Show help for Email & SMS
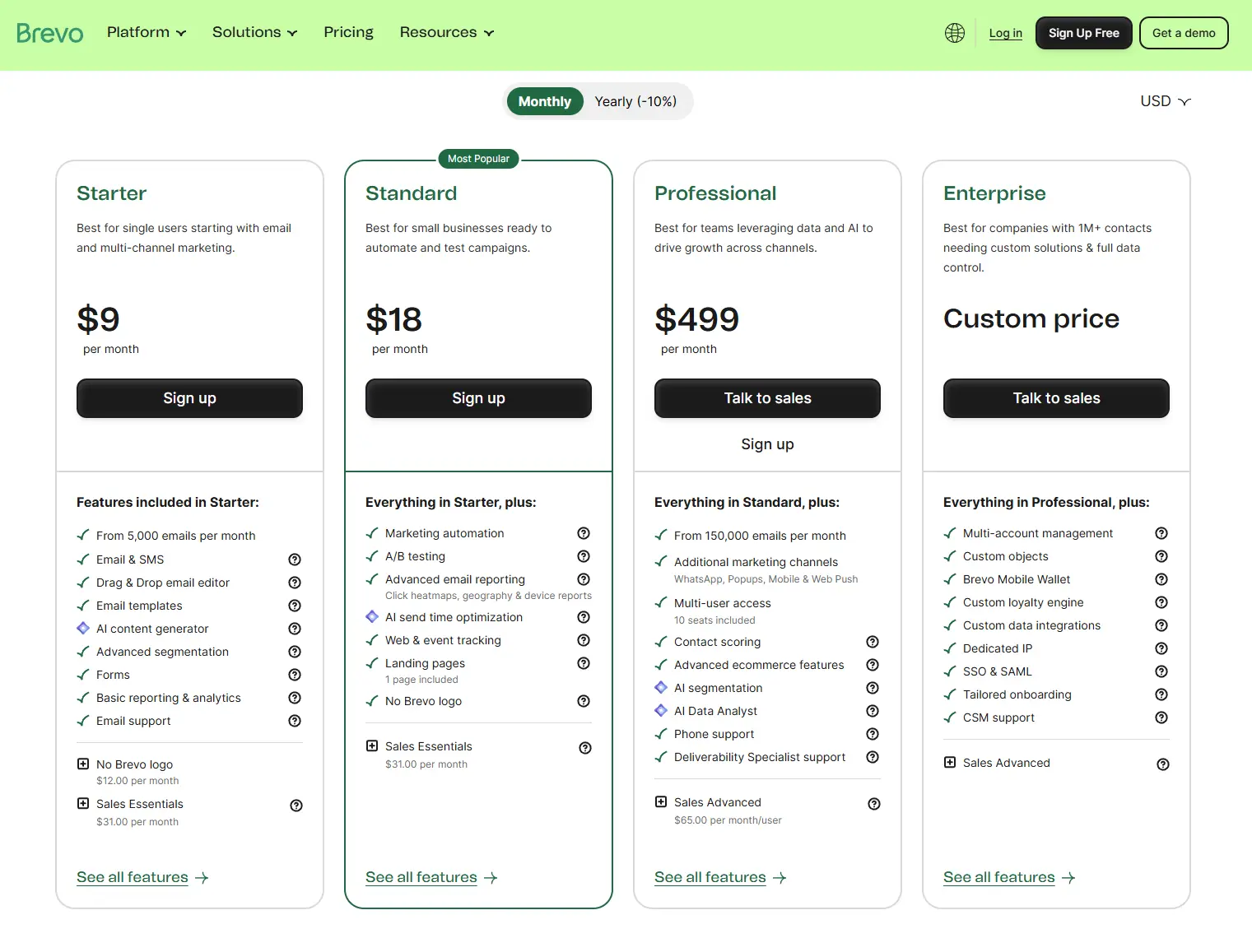The height and width of the screenshot is (952, 1252). [295, 560]
